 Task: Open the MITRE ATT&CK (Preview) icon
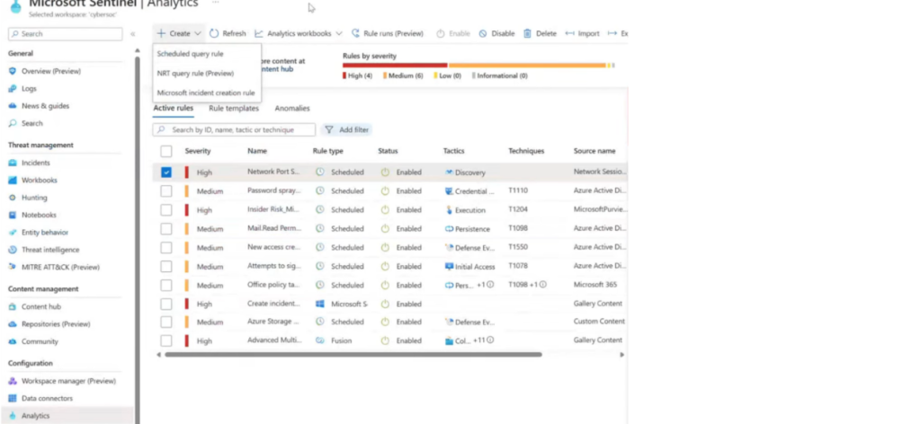click(x=12, y=267)
